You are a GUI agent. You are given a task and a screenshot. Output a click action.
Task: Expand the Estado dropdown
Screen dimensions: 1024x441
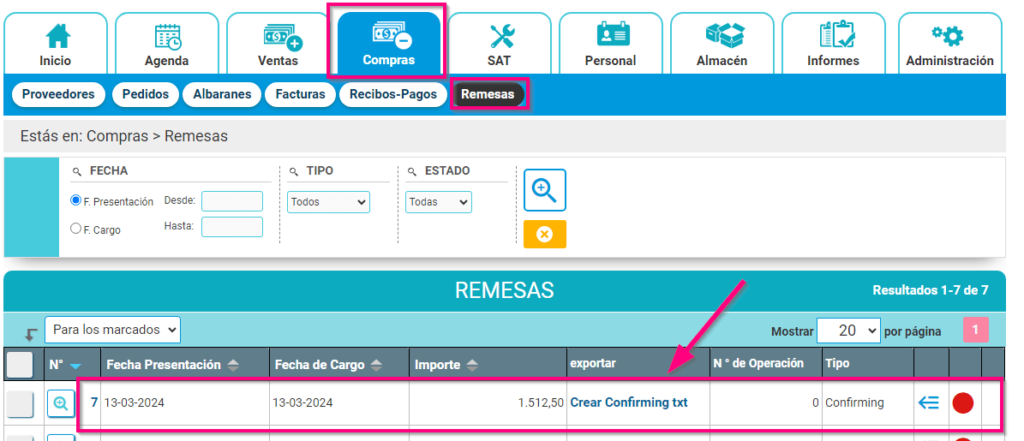coord(438,202)
